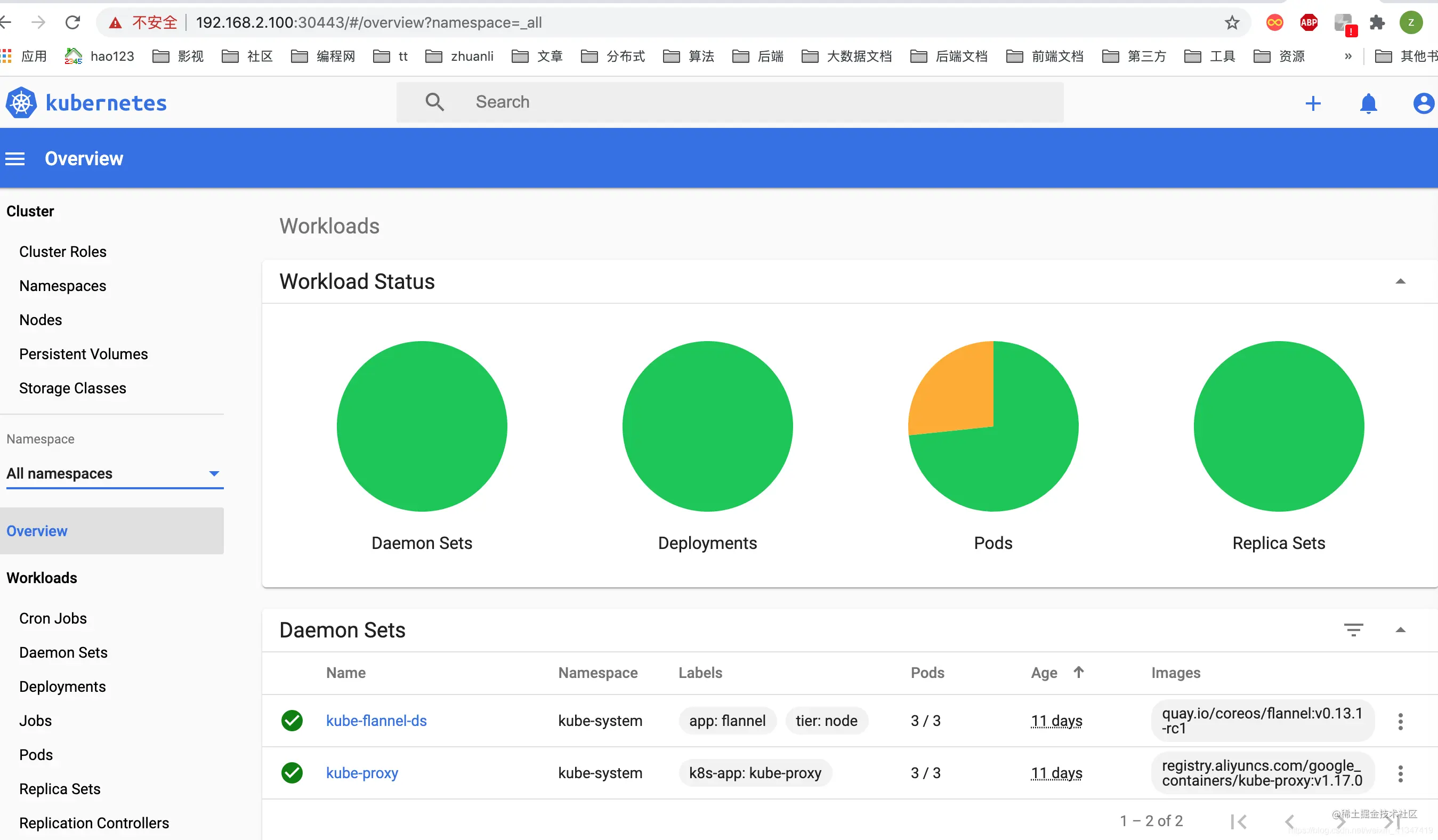The width and height of the screenshot is (1438, 840).
Task: Open the All namespaces dropdown
Action: point(114,474)
